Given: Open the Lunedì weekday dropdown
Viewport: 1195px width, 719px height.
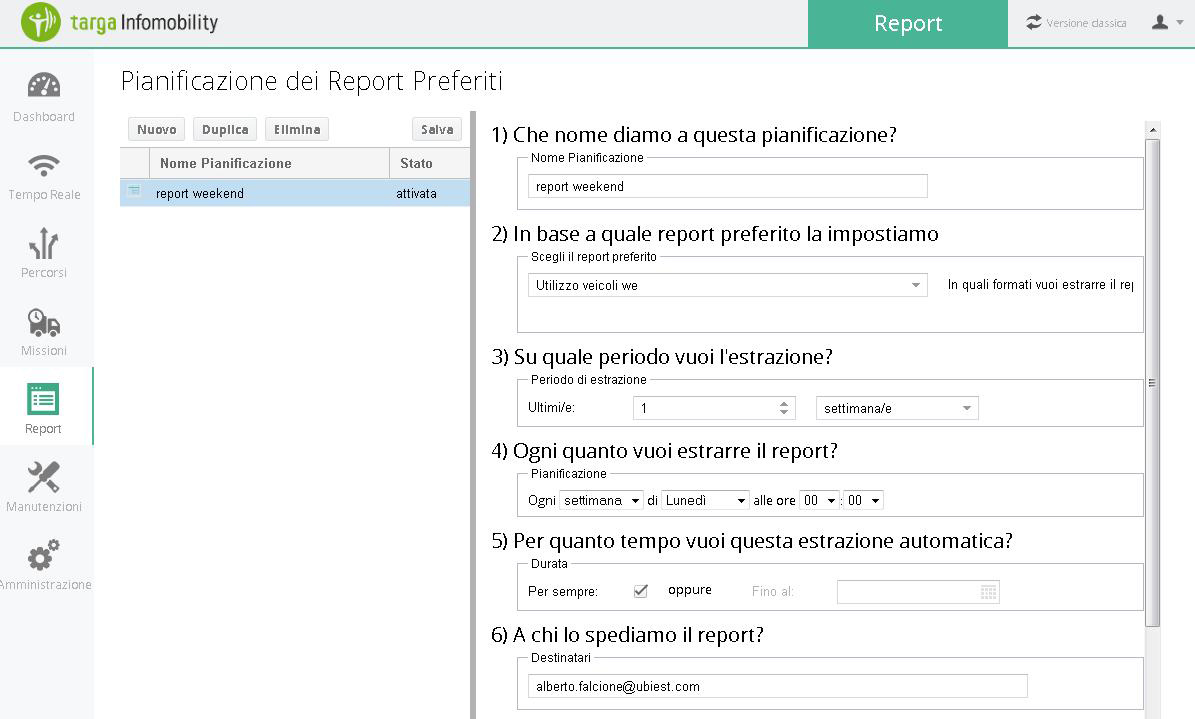Looking at the screenshot, I should [x=705, y=500].
